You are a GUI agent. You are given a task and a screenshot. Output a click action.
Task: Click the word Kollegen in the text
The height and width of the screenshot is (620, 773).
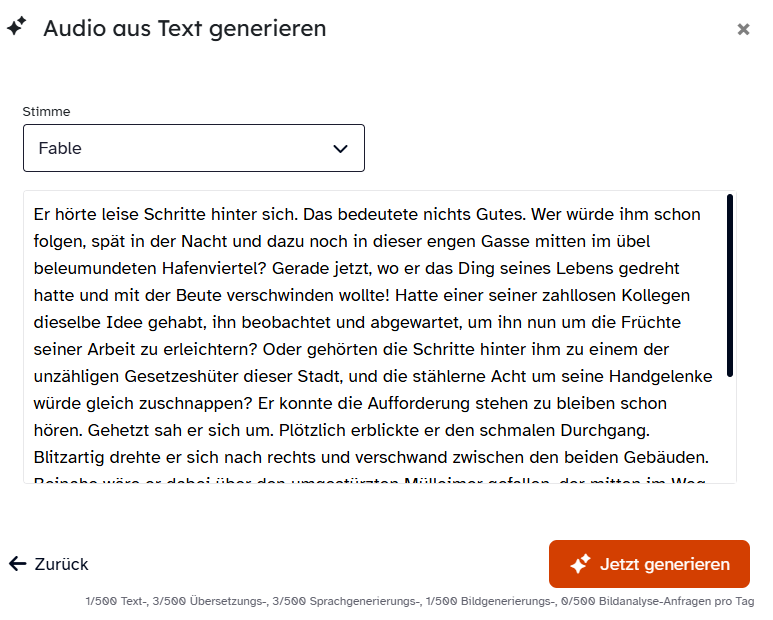[660, 295]
